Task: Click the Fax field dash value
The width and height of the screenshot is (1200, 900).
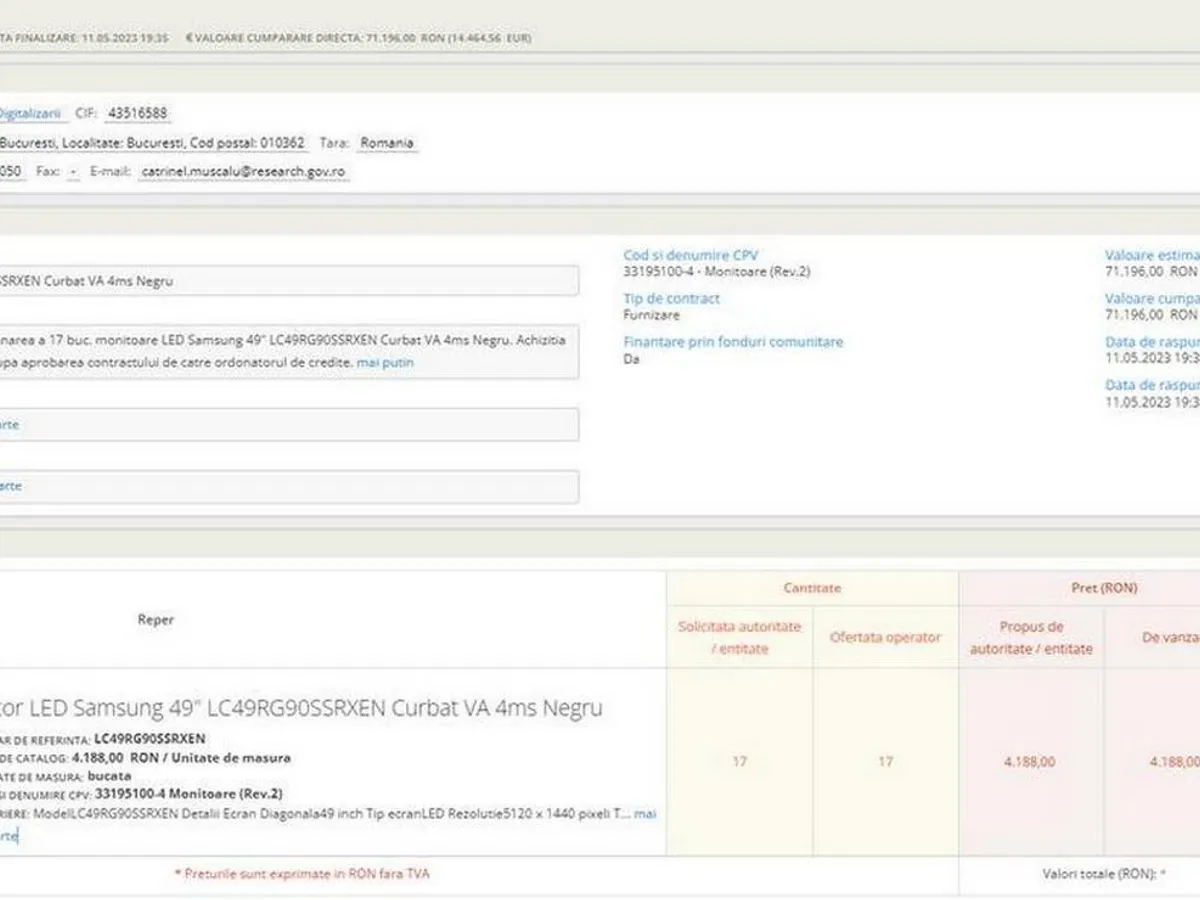Action: click(x=73, y=172)
